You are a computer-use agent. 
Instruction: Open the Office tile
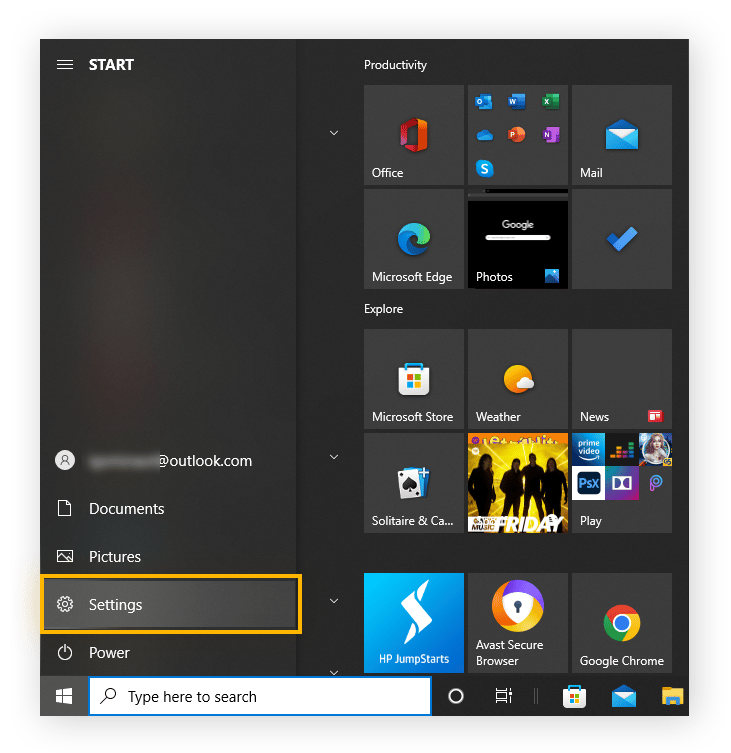(x=413, y=135)
